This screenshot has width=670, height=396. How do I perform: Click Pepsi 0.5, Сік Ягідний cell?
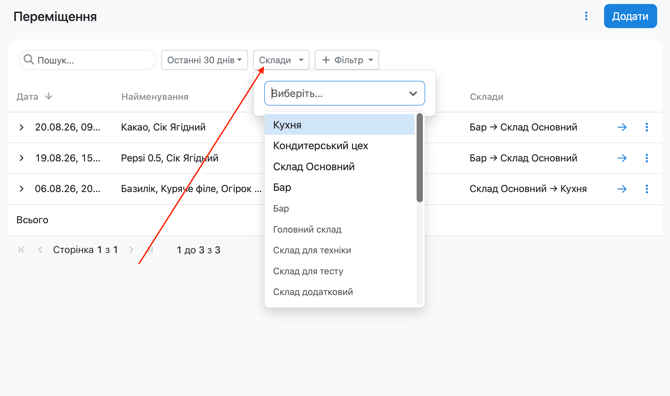170,158
